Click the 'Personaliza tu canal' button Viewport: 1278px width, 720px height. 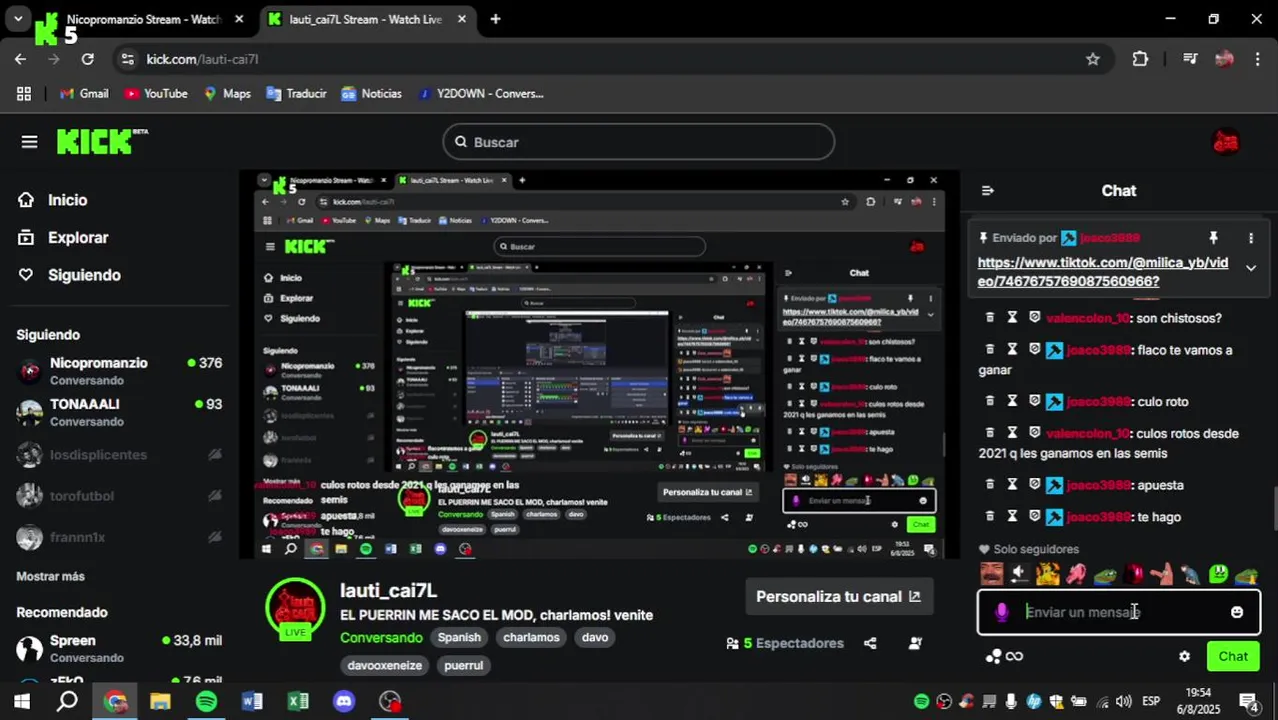click(x=838, y=596)
